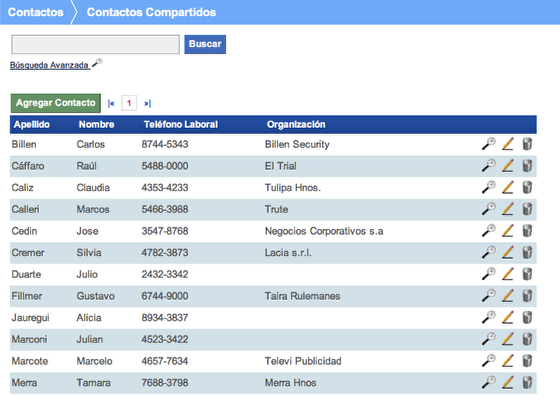Viewport: 560px width, 401px height.
Task: Edit the Fillmer Gustavo contact
Action: click(508, 296)
